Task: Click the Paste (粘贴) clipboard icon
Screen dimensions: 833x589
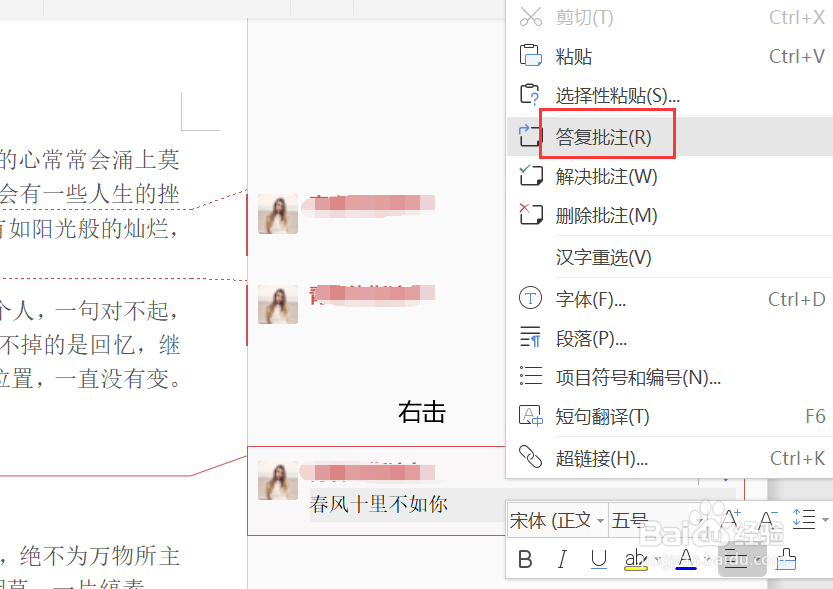Action: pos(531,56)
